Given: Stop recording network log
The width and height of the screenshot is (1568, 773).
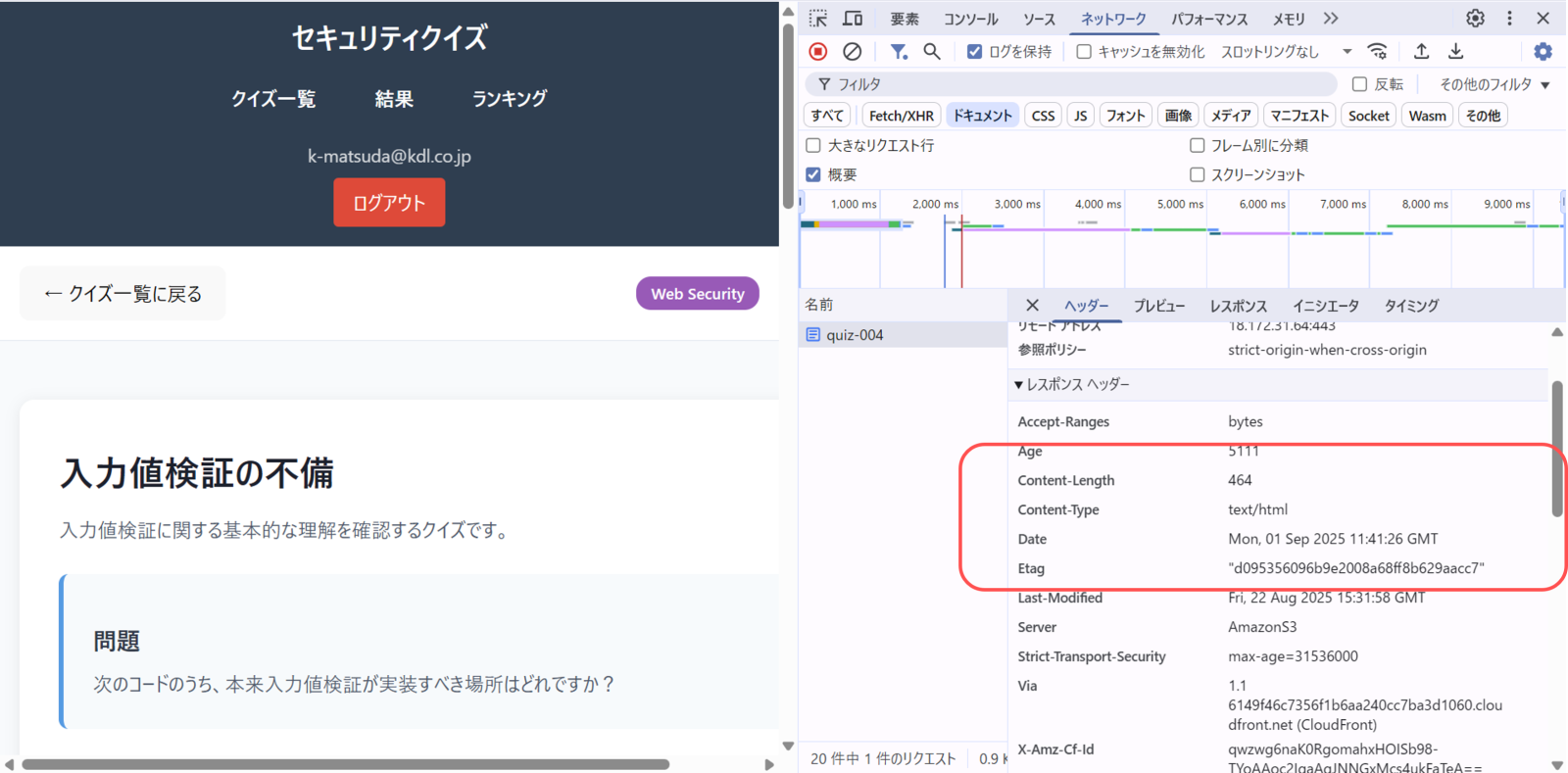Looking at the screenshot, I should [818, 52].
